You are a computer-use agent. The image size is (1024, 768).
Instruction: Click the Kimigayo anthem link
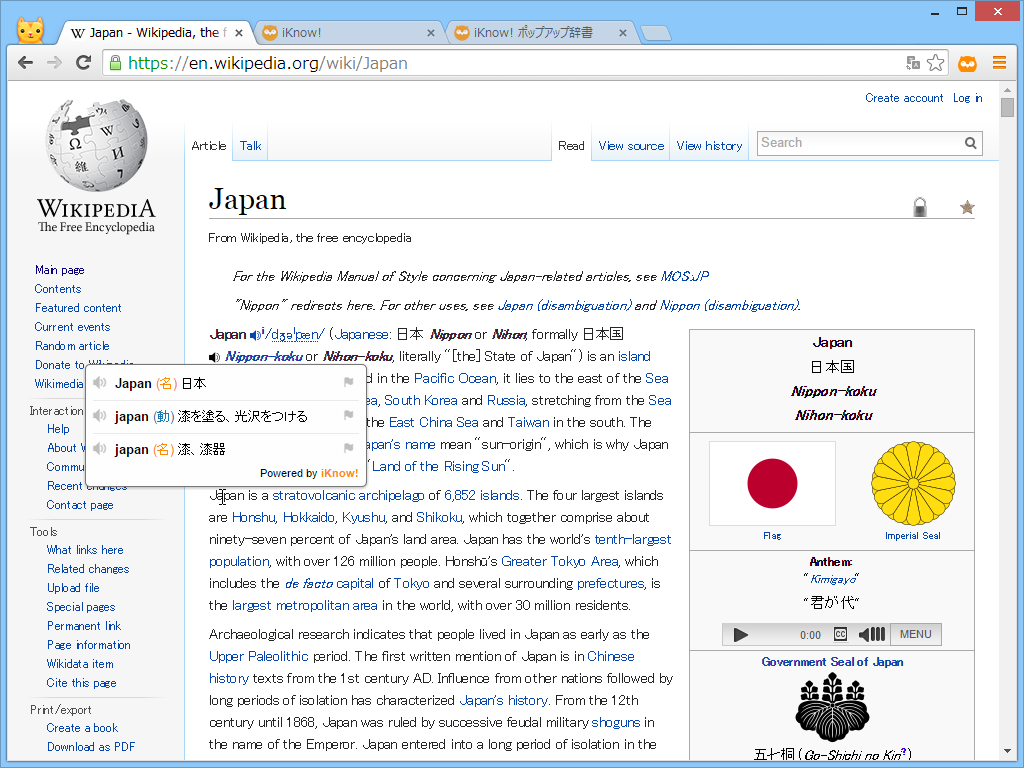[x=833, y=579]
